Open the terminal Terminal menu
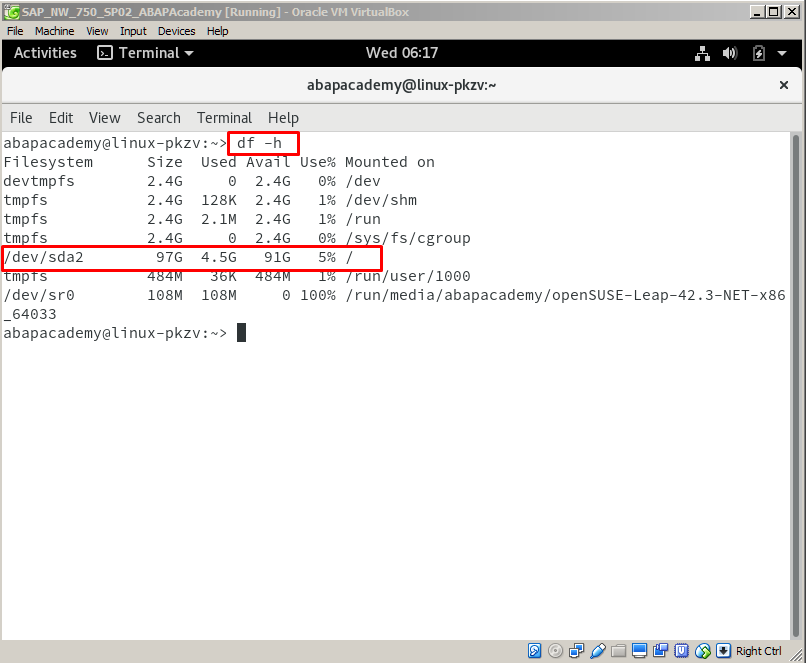The image size is (806, 663). point(224,118)
